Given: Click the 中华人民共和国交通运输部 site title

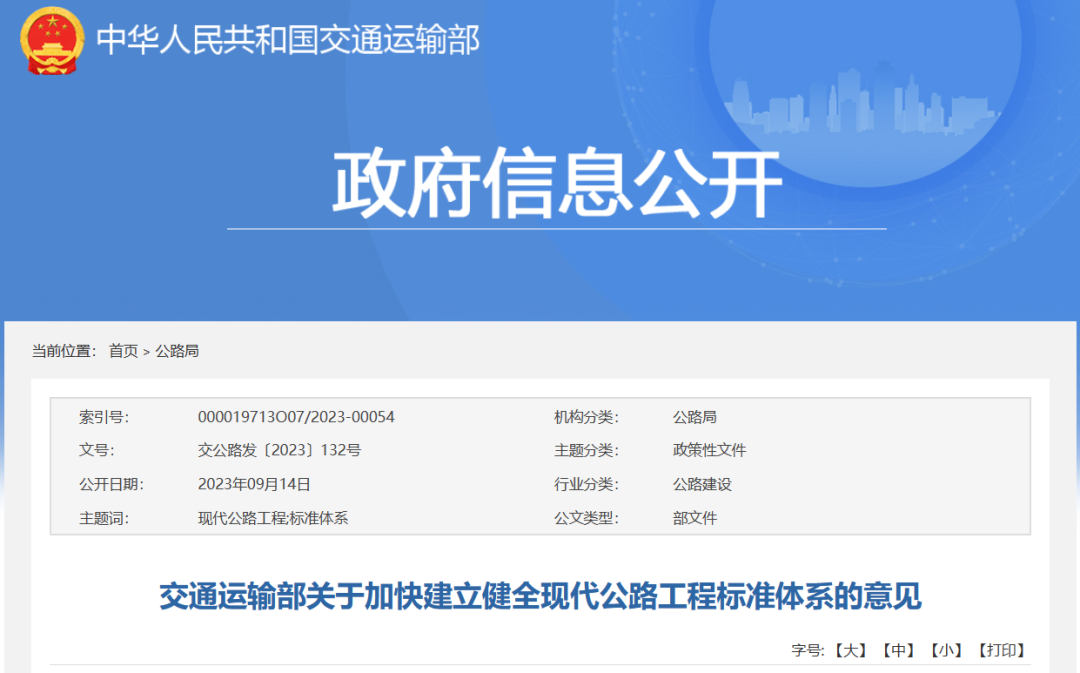Looking at the screenshot, I should pyautogui.click(x=288, y=40).
